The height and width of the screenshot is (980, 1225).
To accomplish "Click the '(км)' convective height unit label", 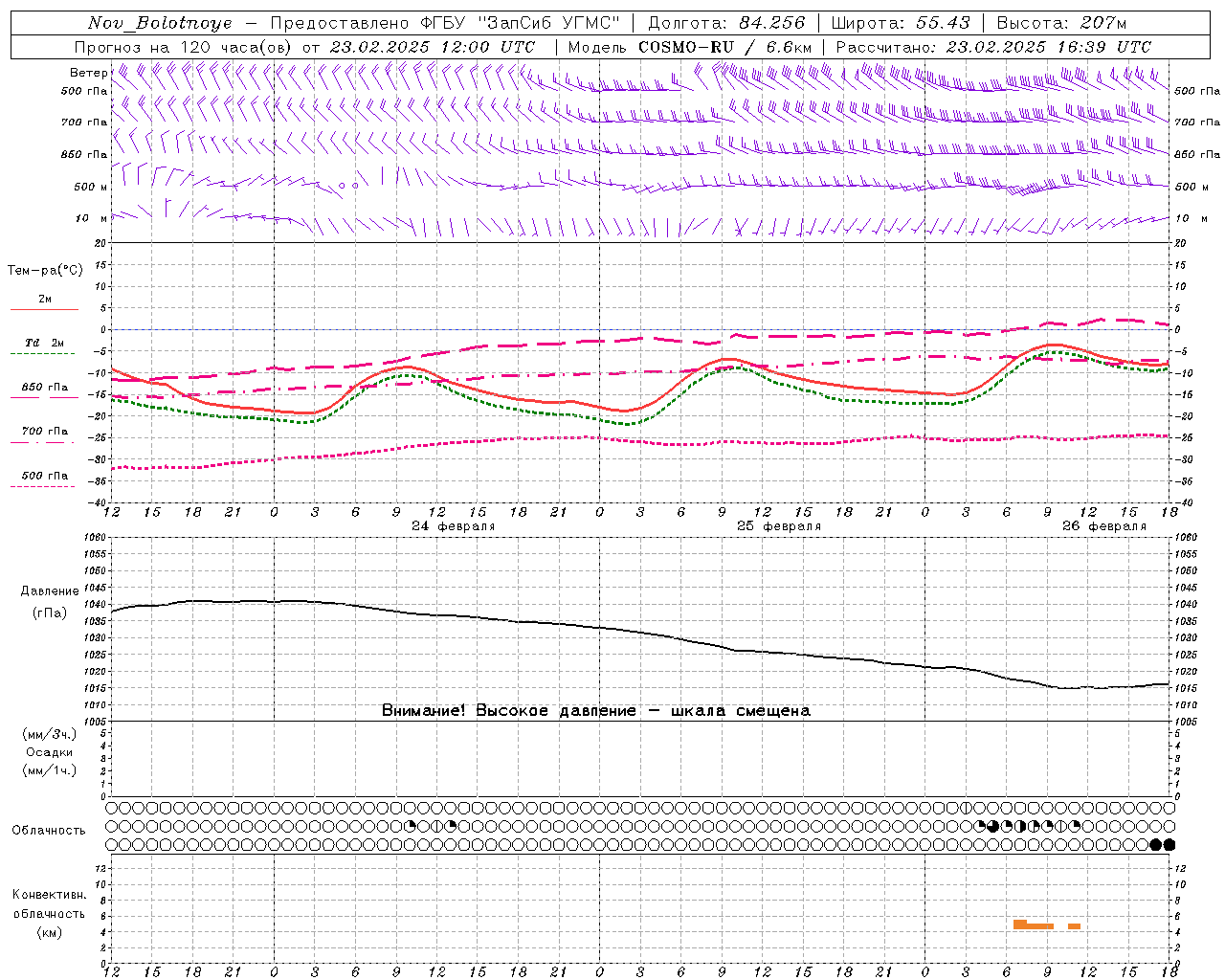I will tap(50, 932).
